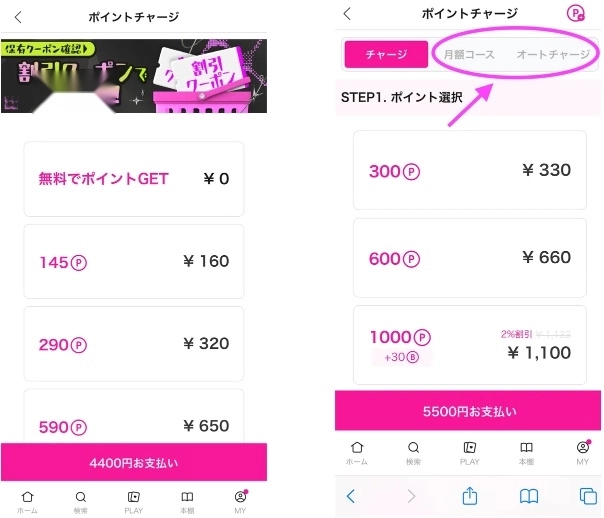Go to 本棚 in right screen nav

(x=525, y=453)
